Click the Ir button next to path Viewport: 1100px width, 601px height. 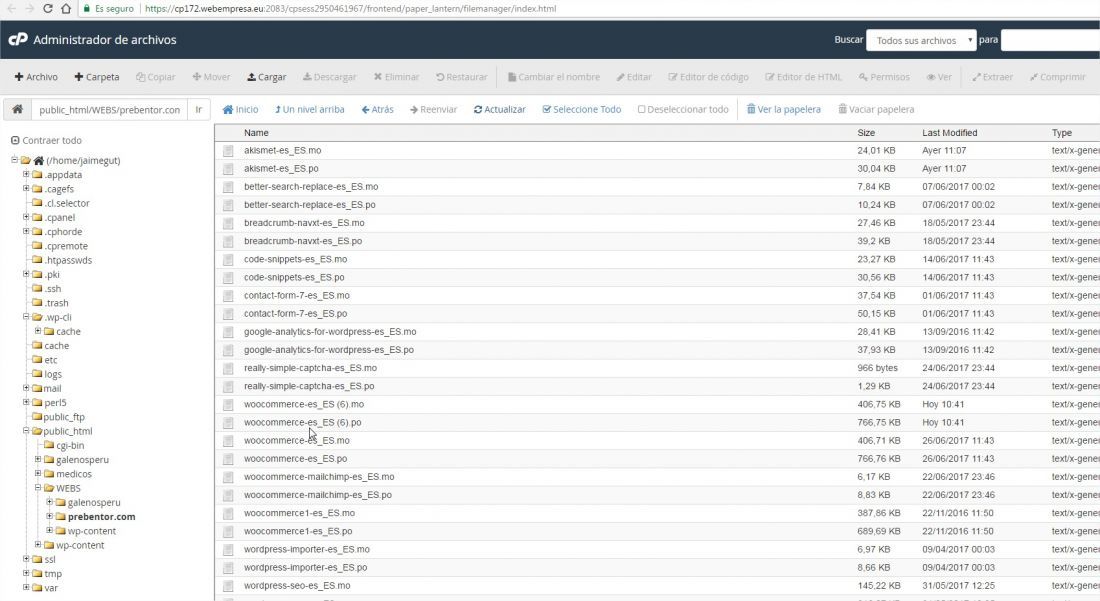click(x=199, y=109)
